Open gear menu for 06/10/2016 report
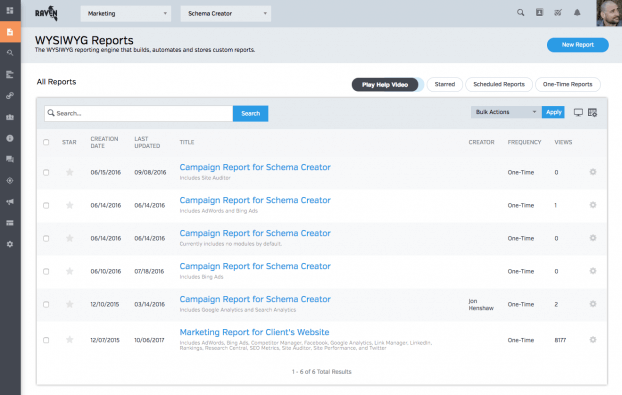This screenshot has width=622, height=395. click(593, 271)
